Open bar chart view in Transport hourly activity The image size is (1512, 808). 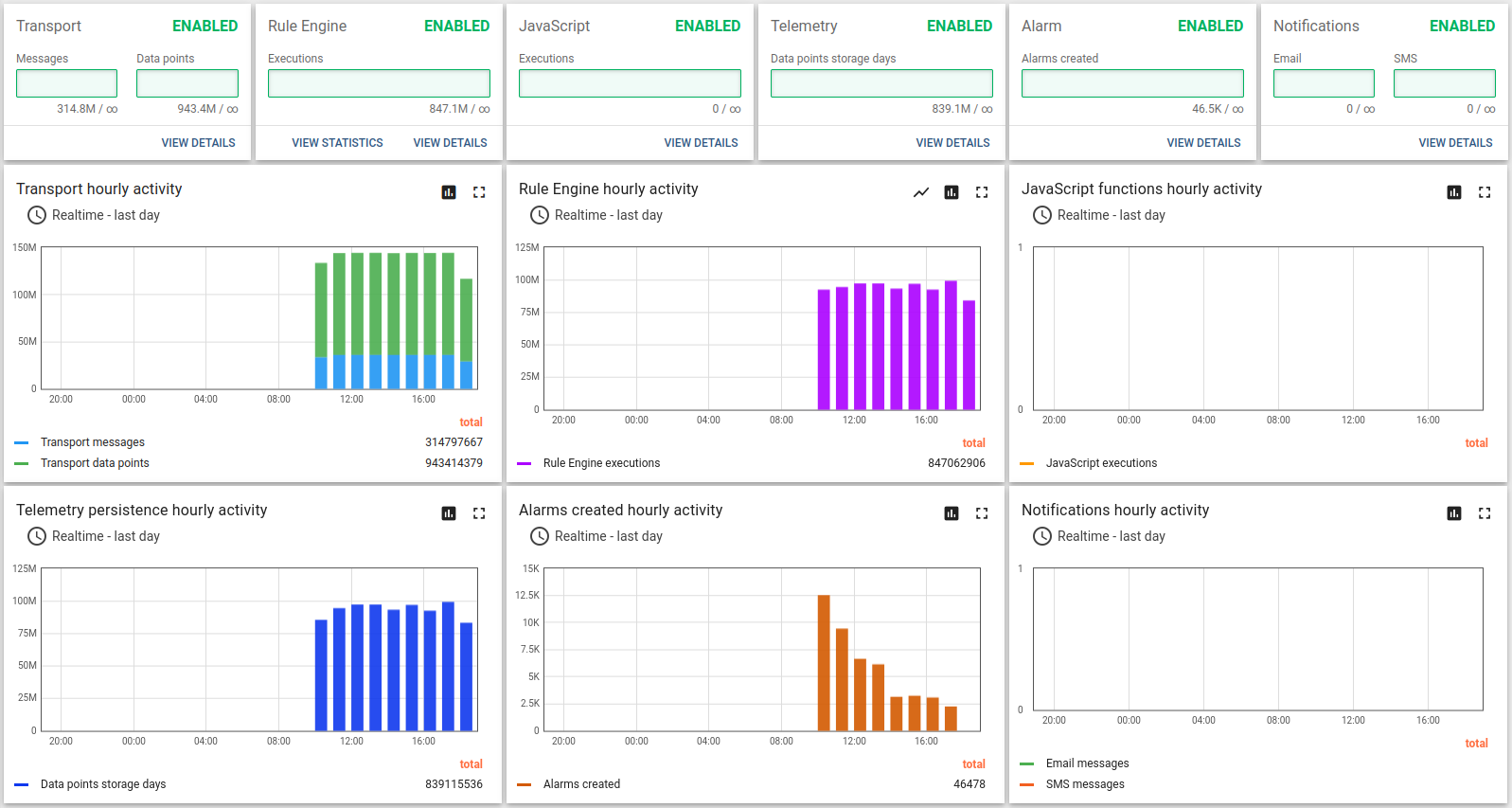pyautogui.click(x=449, y=192)
